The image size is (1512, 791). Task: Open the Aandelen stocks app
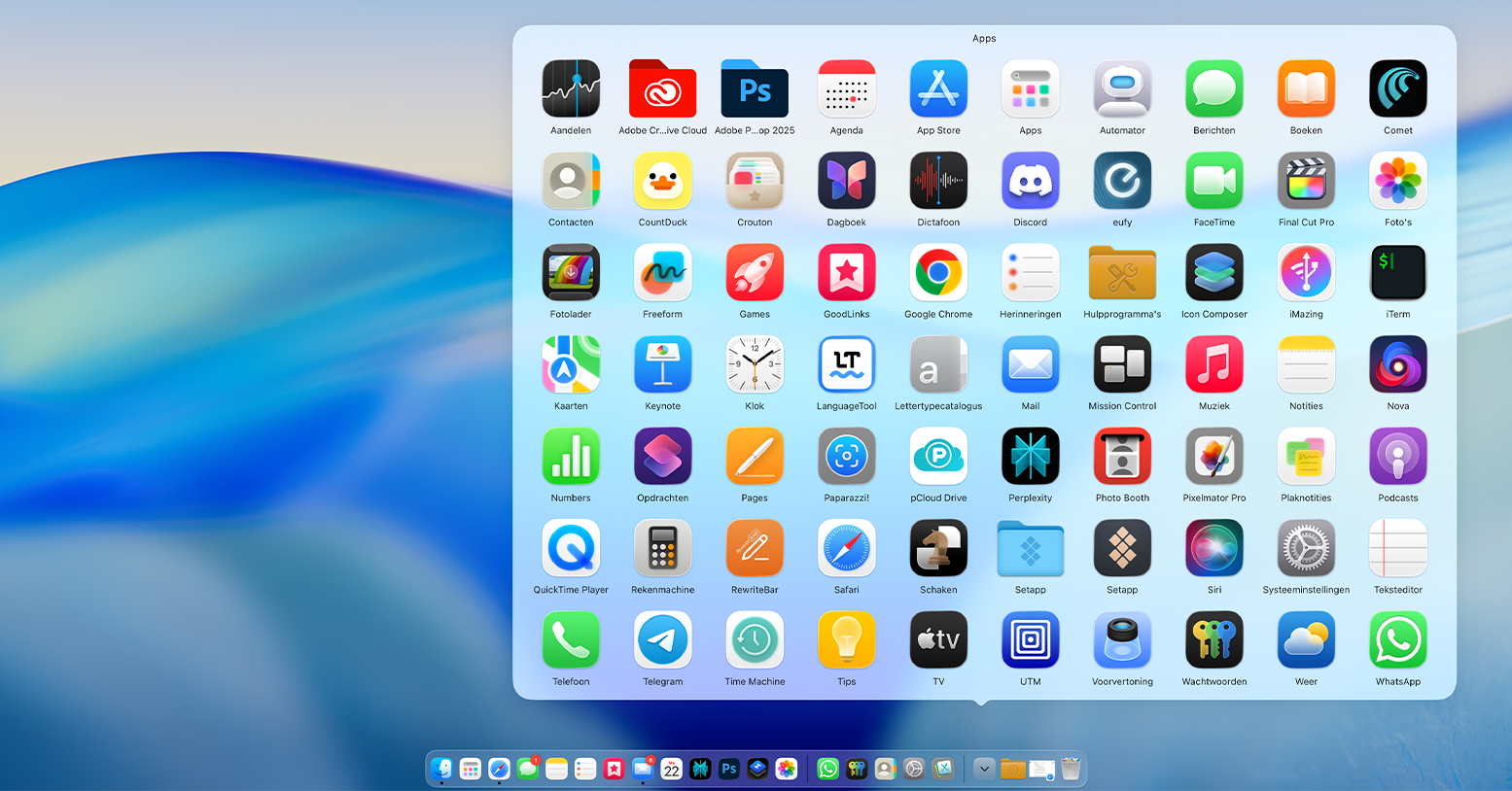click(x=571, y=88)
